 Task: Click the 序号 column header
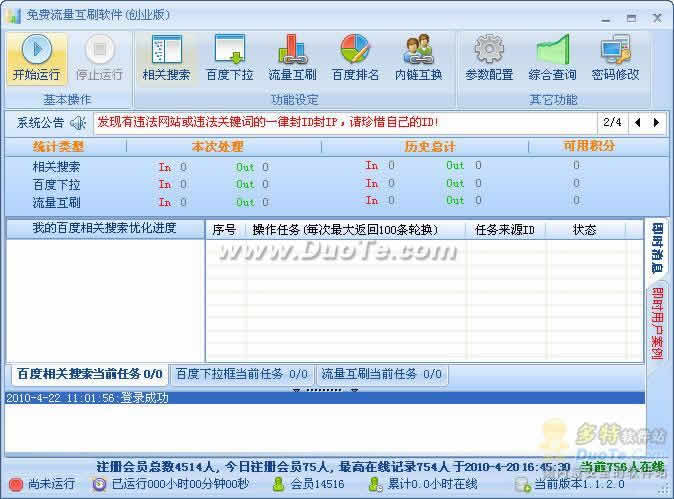225,230
